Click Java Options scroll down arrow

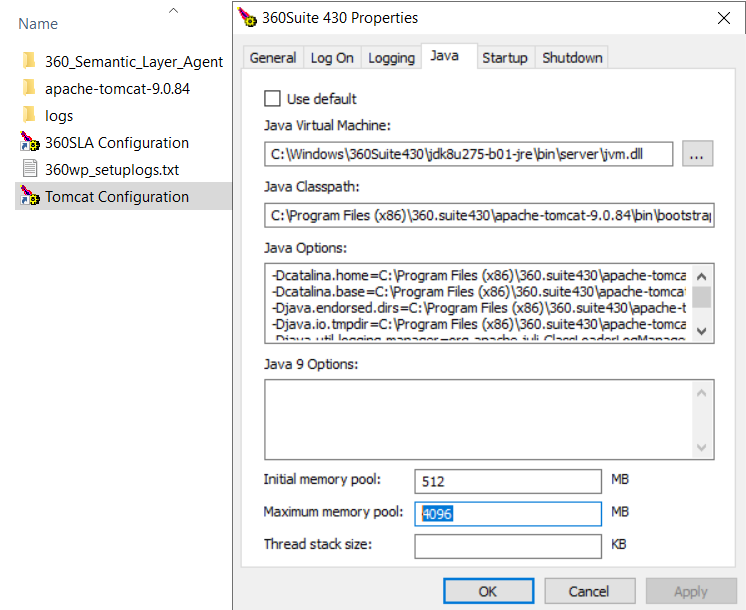pyautogui.click(x=701, y=331)
